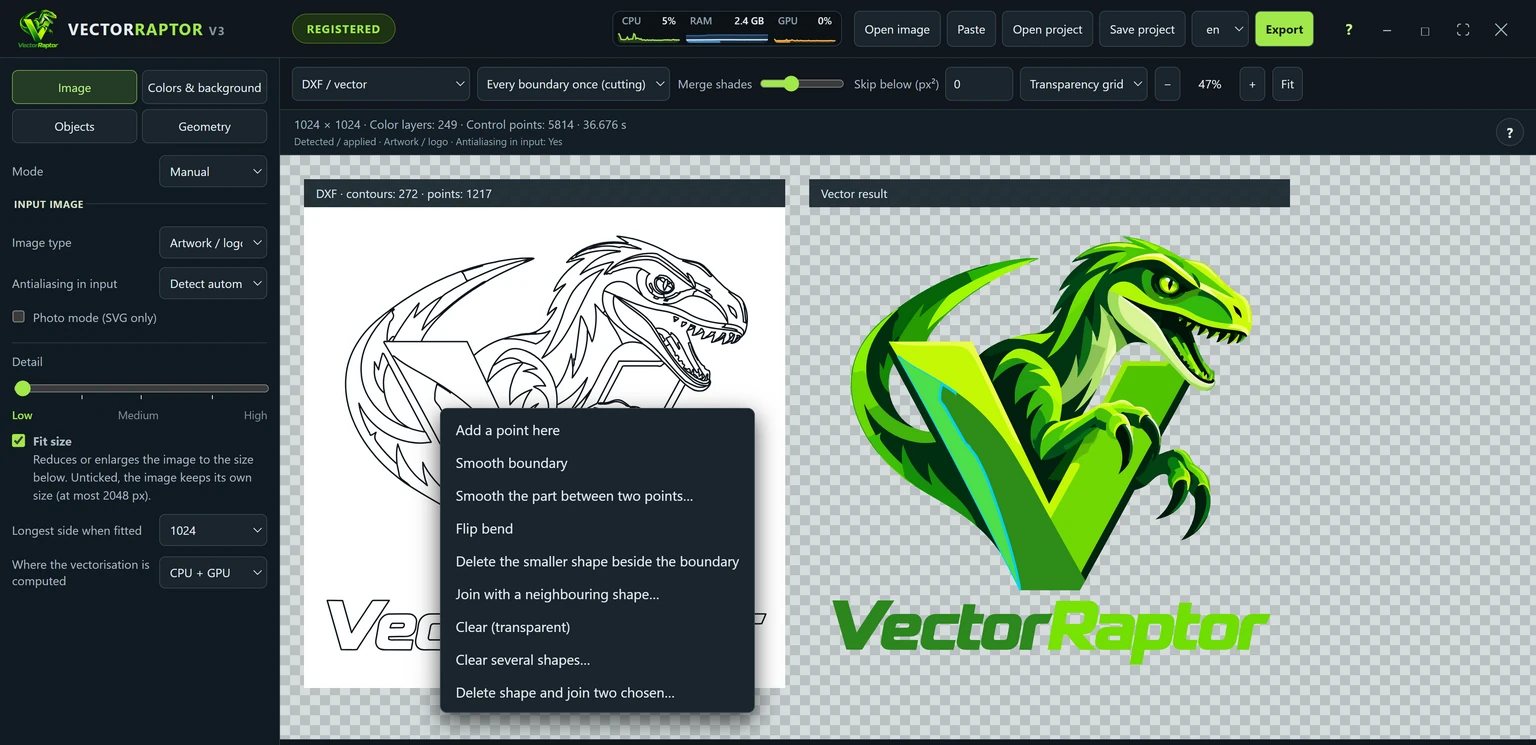Click the CPU usage monitor
The height and width of the screenshot is (745, 1536).
[x=648, y=29]
